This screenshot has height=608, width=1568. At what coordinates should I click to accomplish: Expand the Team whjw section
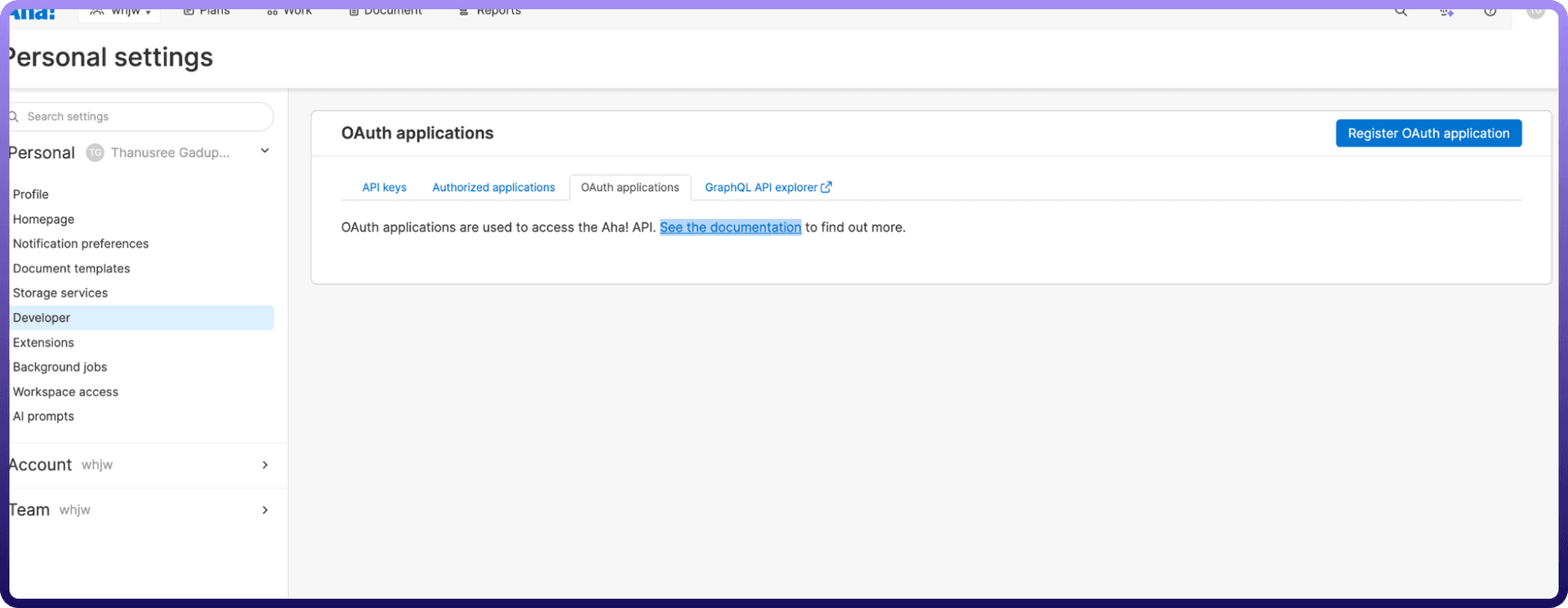[265, 510]
